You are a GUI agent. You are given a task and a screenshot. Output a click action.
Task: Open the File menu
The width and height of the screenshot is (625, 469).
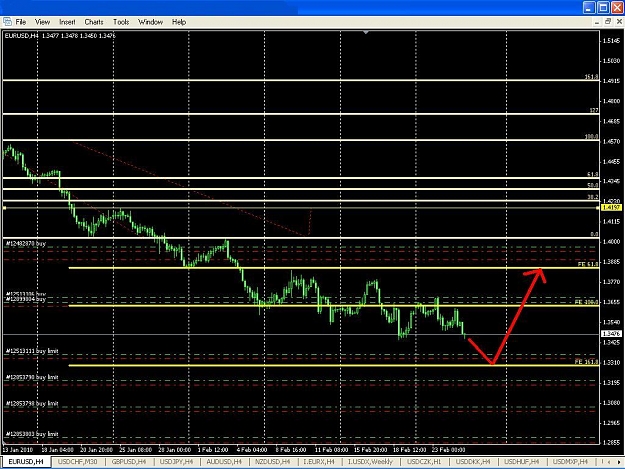(x=20, y=22)
